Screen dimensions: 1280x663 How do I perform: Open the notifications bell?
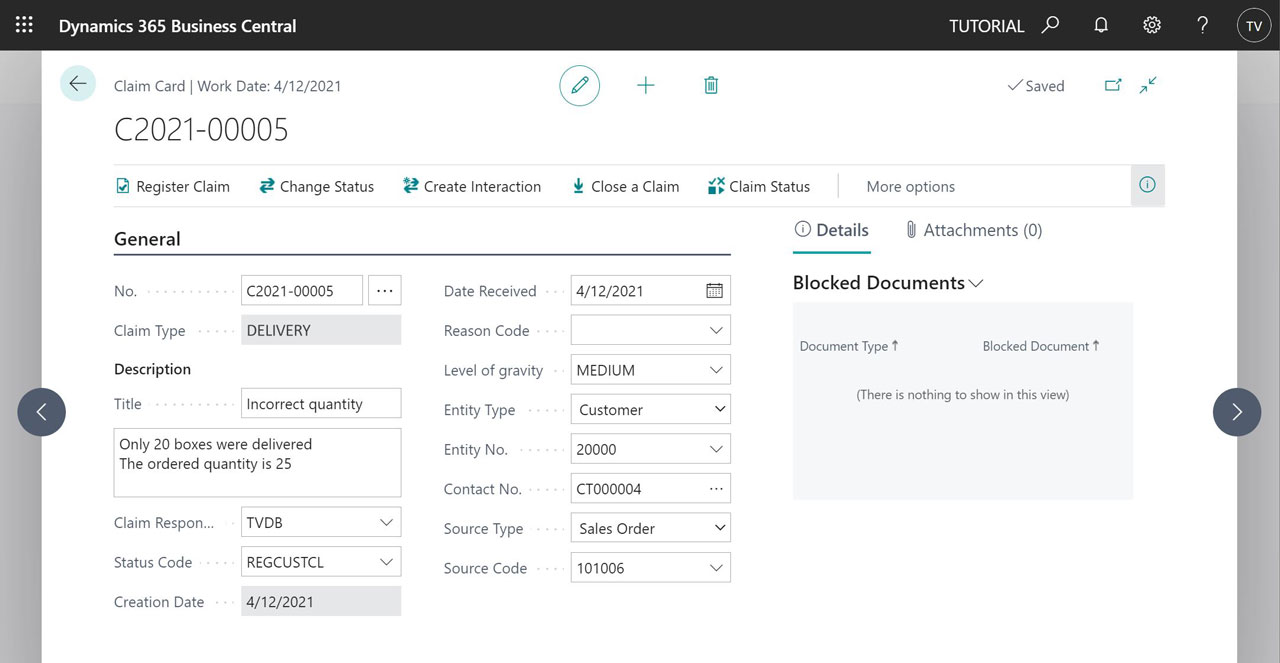pos(1101,26)
